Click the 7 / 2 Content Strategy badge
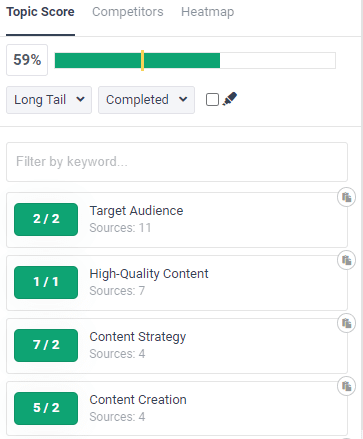363x439 pixels. click(46, 345)
